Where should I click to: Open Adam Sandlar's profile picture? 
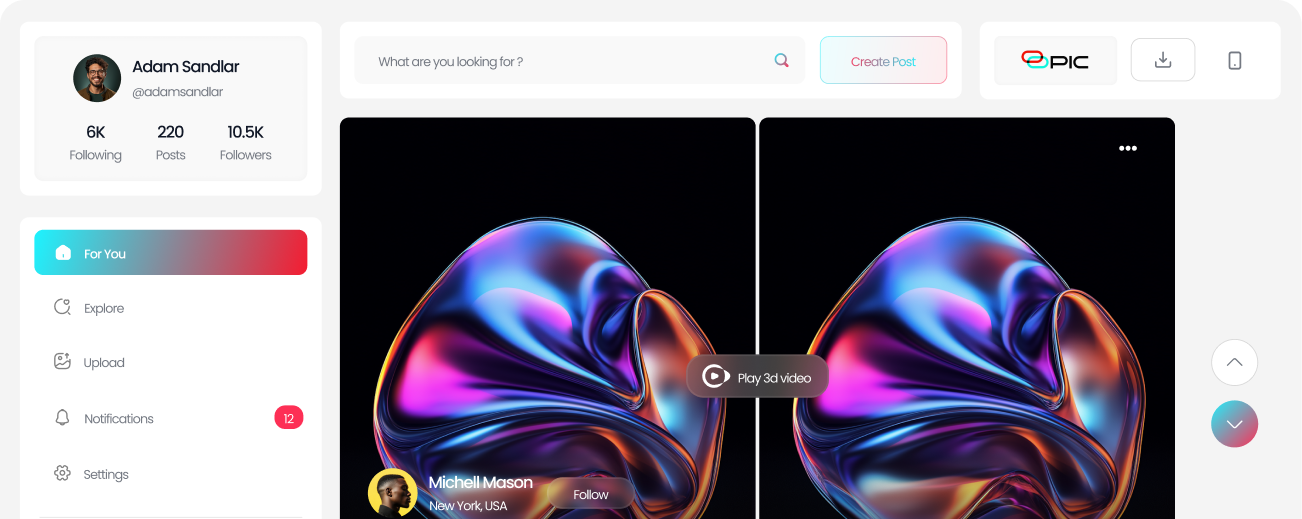point(97,78)
